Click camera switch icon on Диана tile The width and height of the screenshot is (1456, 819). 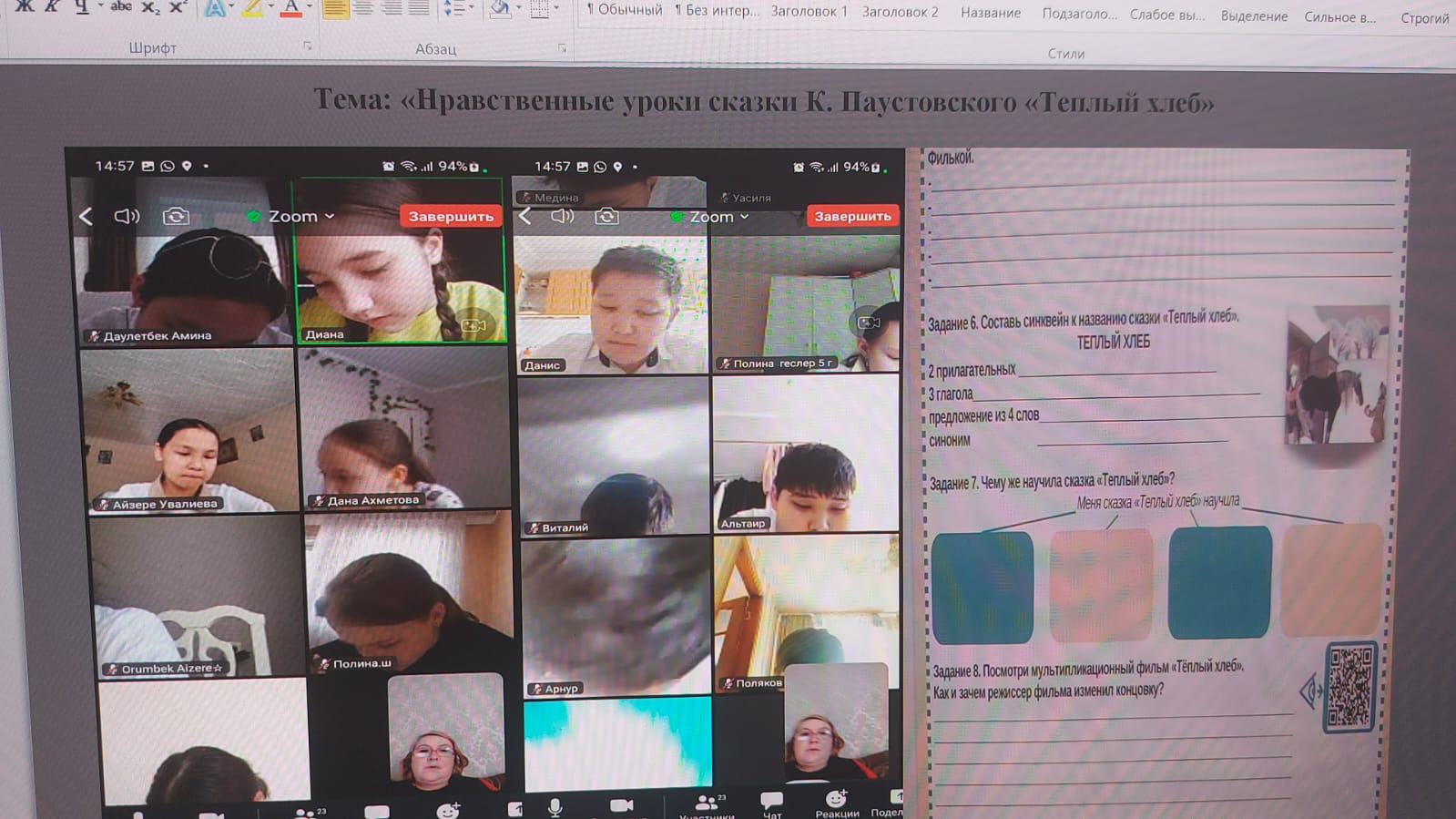point(473,324)
